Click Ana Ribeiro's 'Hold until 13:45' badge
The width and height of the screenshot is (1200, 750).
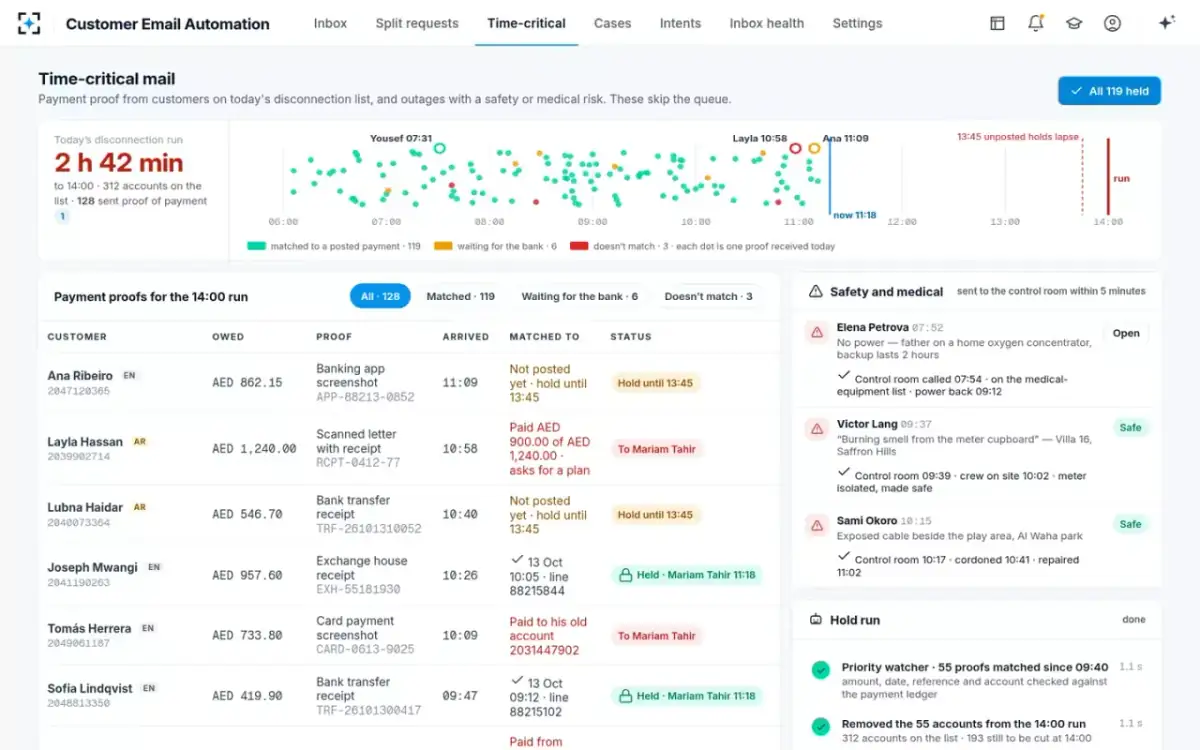click(655, 383)
